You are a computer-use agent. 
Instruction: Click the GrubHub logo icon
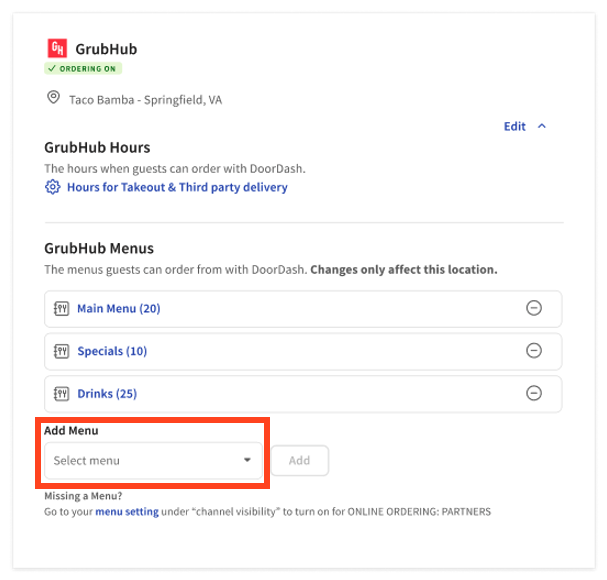(x=57, y=48)
